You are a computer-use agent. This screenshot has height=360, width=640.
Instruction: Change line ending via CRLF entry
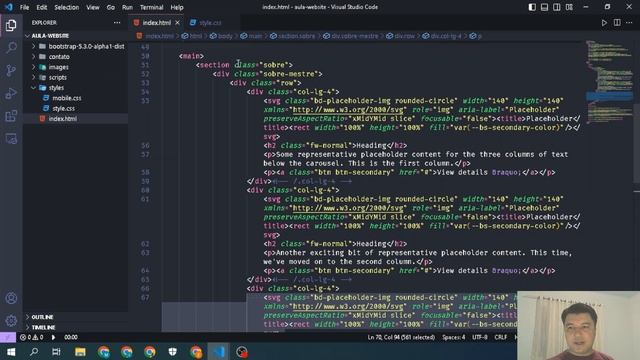click(501, 338)
